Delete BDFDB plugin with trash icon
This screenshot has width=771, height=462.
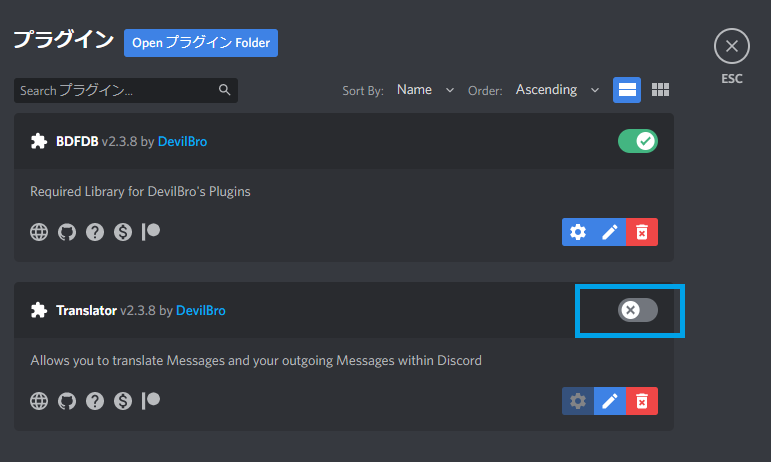pos(642,232)
